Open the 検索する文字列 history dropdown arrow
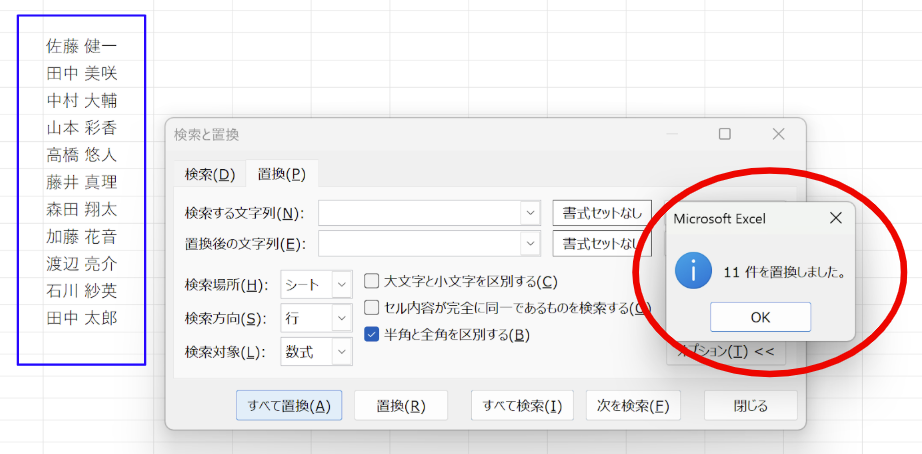The width and height of the screenshot is (922, 454). pyautogui.click(x=530, y=213)
